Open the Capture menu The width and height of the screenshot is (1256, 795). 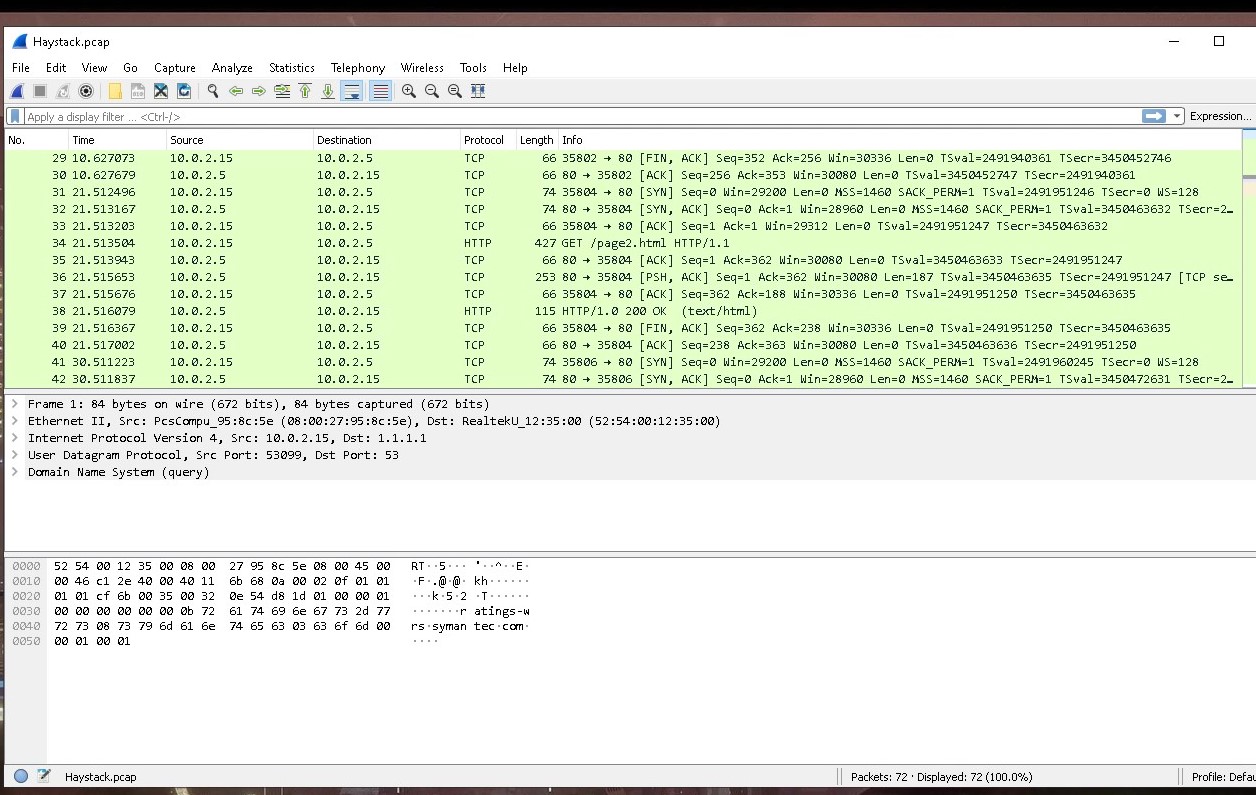pyautogui.click(x=175, y=68)
